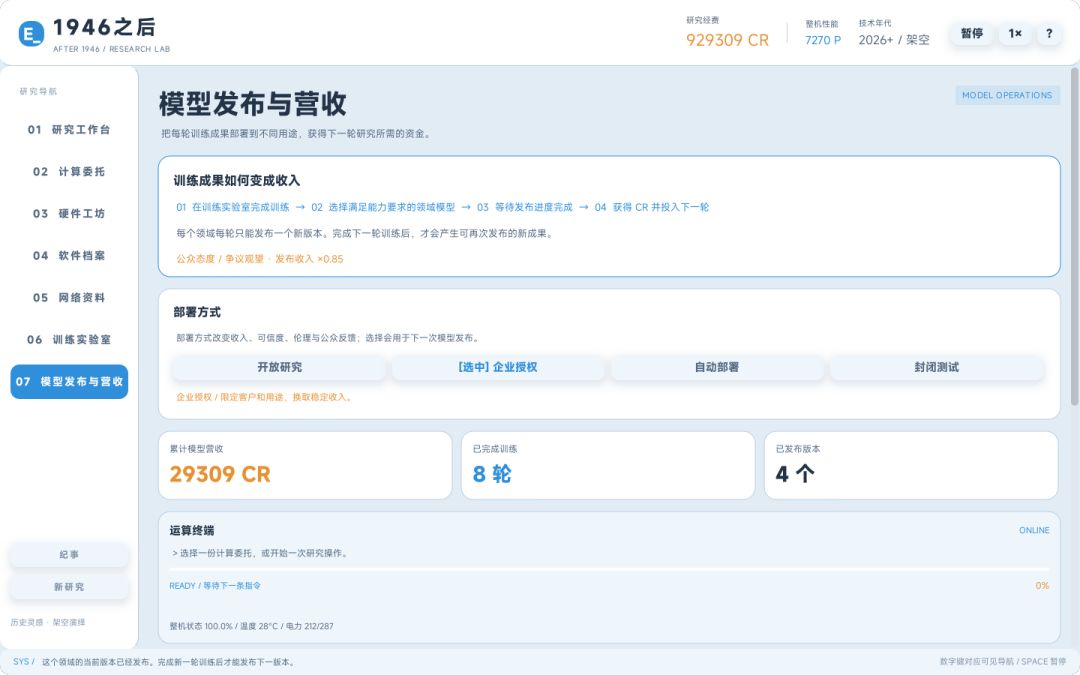This screenshot has width=1080, height=675.
Task: Open the 01 研究工作台 navigation item
Action: (69, 129)
